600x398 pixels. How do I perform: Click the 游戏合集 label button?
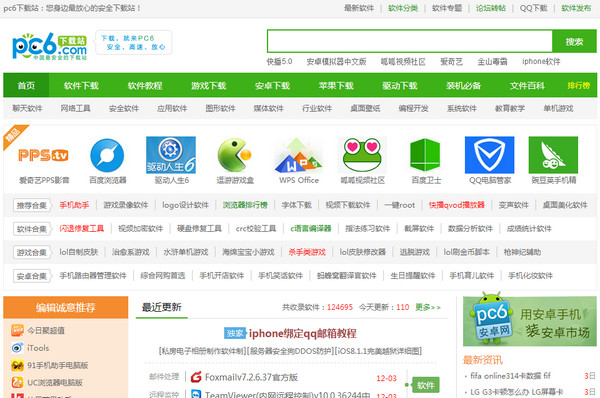[32, 252]
